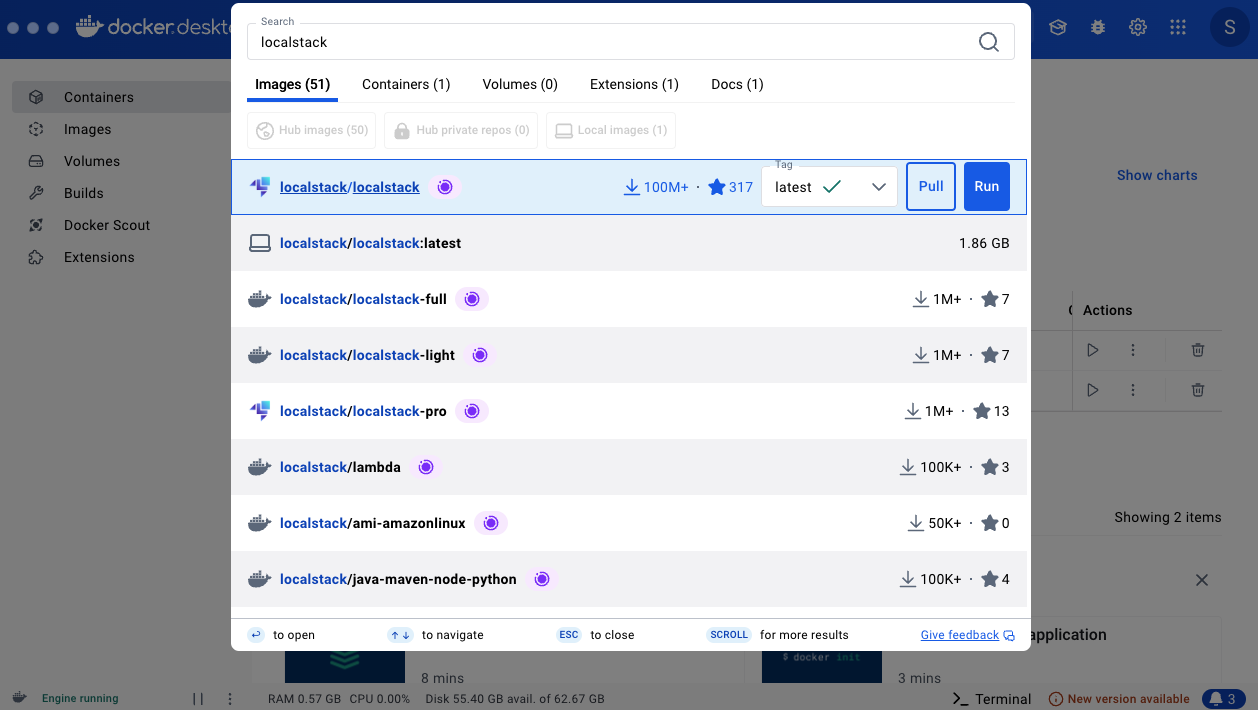Click the badge next to localstack/java-maven-node-python
The height and width of the screenshot is (710, 1258).
(542, 579)
